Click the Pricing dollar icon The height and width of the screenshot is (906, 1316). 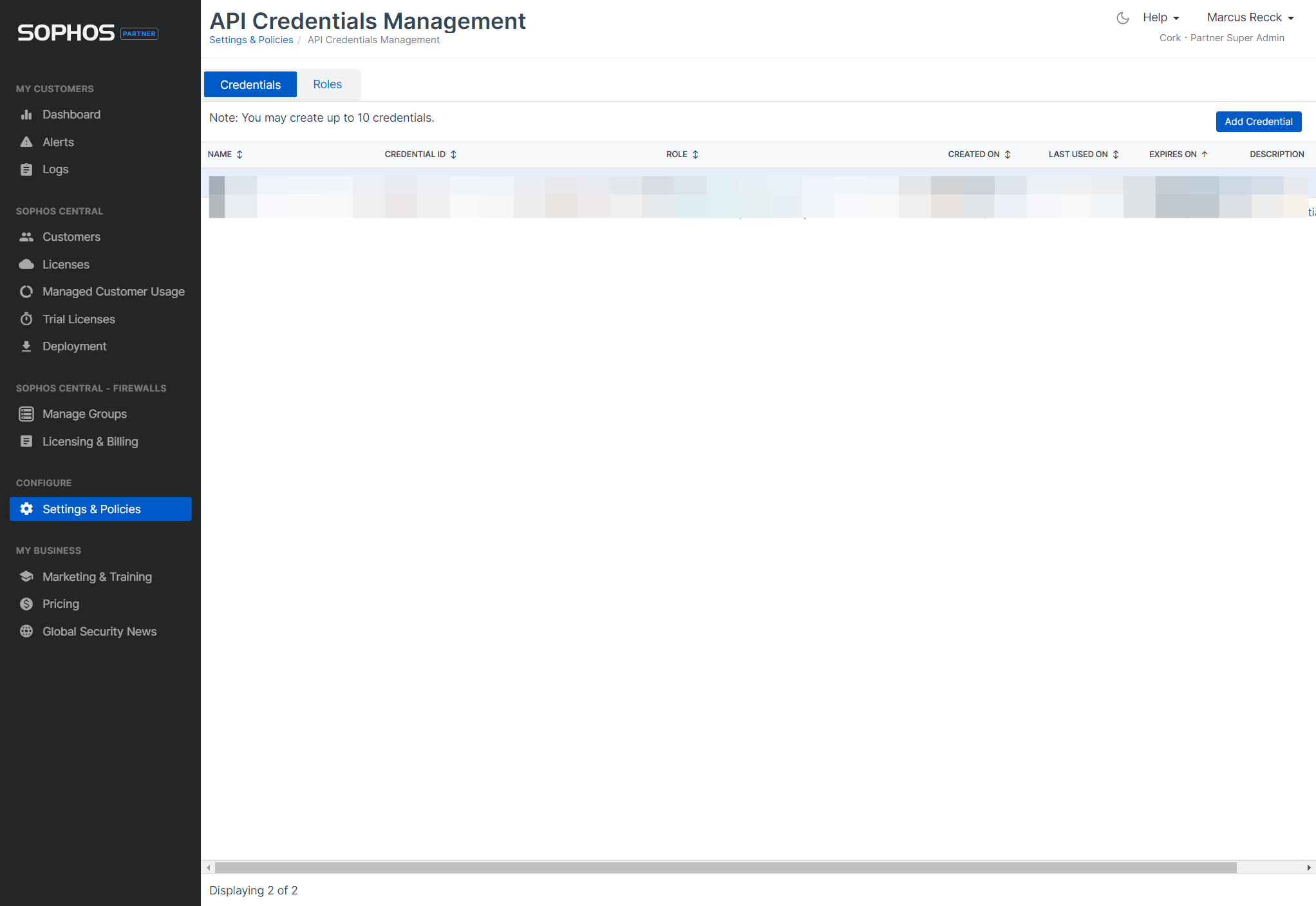(x=26, y=604)
